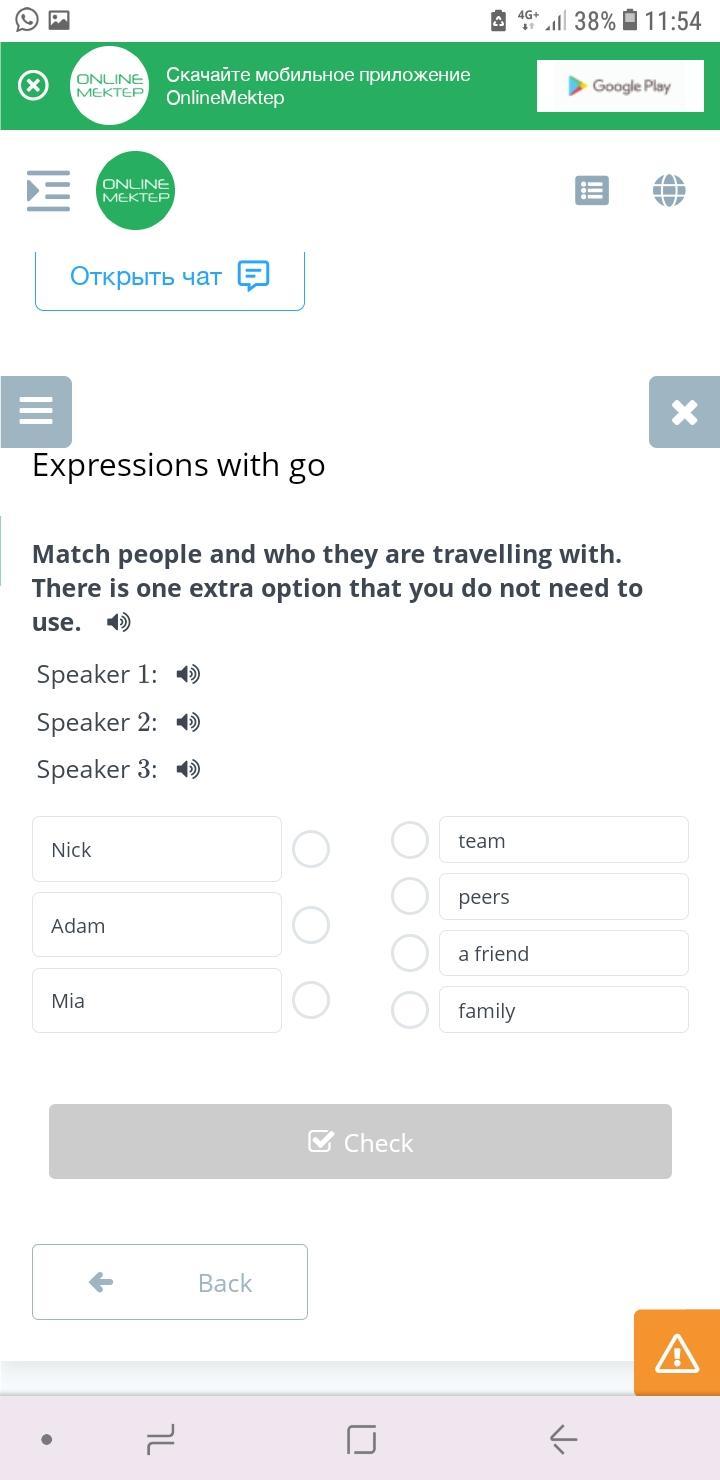Close the lesson with the X button
Image resolution: width=720 pixels, height=1480 pixels.
684,412
